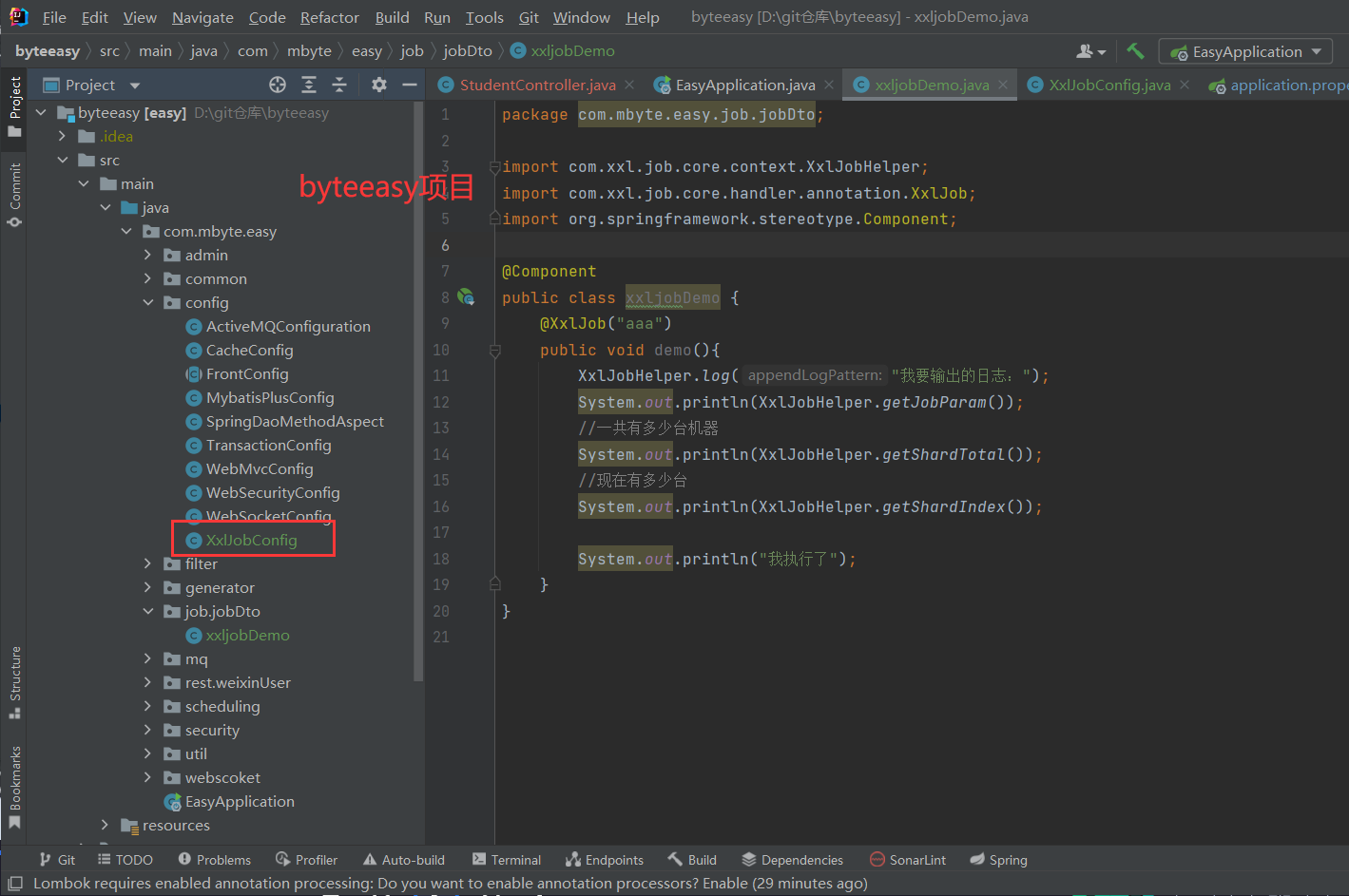Switch to StudentController.java tab
The width and height of the screenshot is (1349, 896).
pos(537,85)
